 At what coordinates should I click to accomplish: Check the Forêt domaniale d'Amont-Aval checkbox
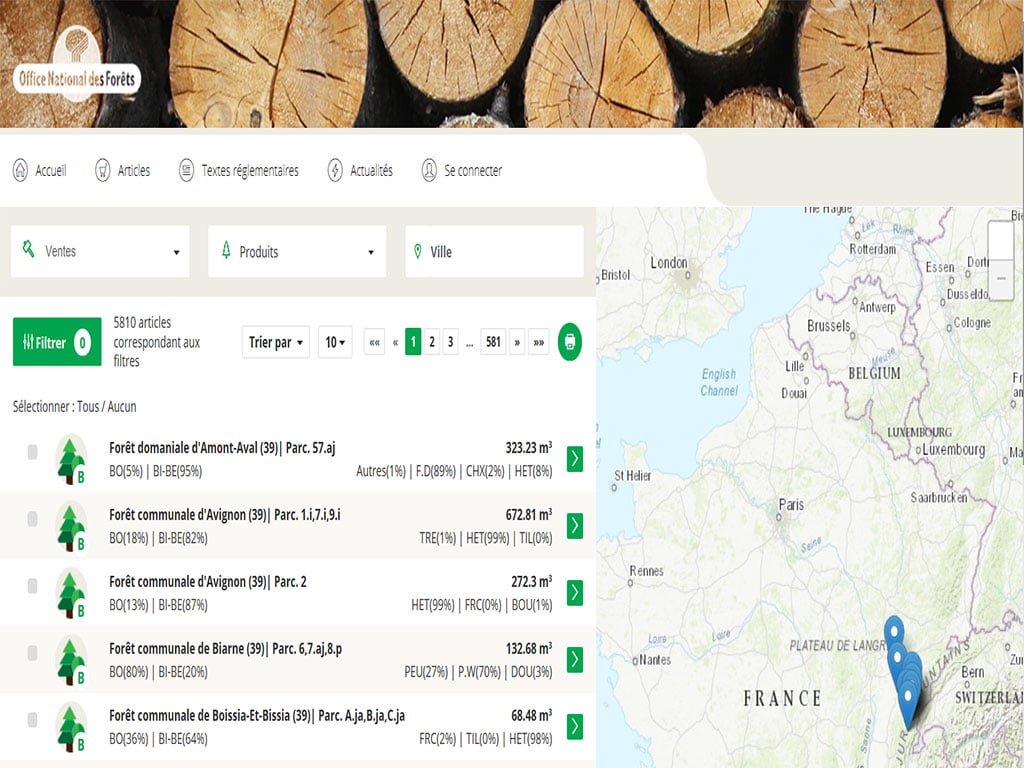32,452
